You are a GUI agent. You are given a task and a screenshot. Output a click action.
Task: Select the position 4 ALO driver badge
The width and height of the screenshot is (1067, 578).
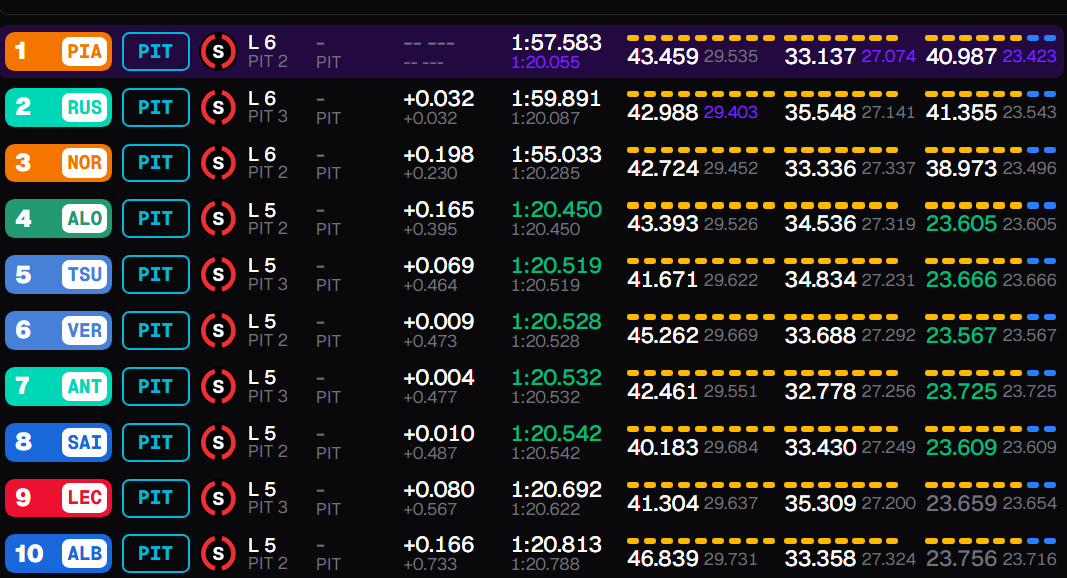[59, 219]
